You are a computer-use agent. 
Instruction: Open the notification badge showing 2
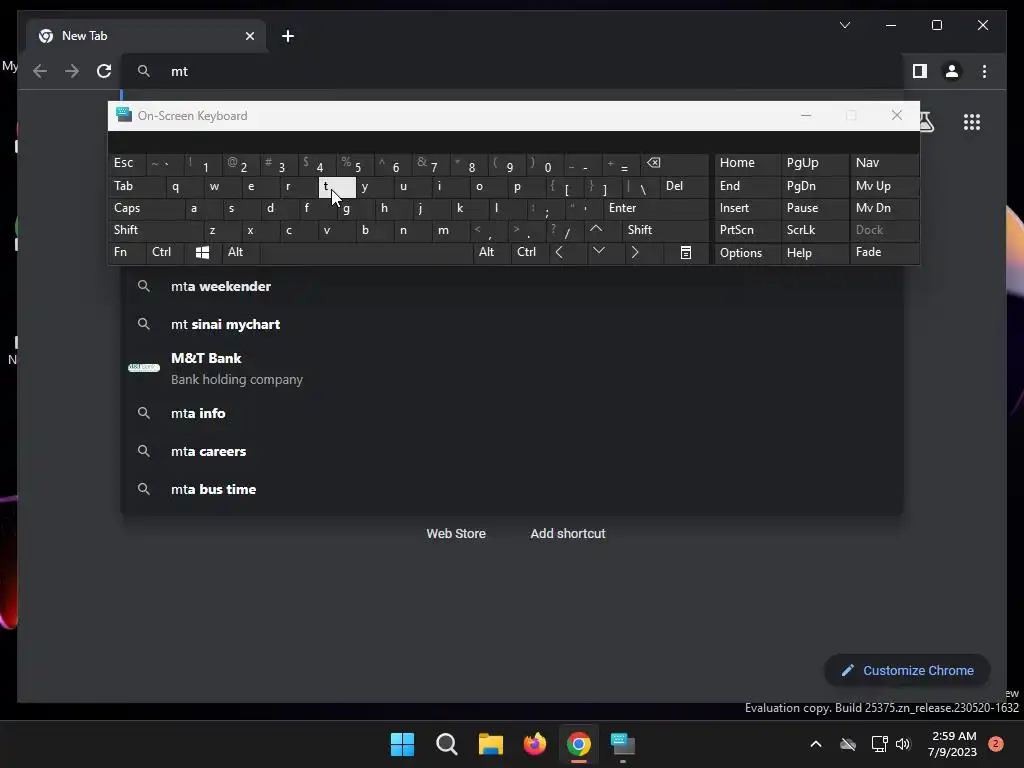996,744
